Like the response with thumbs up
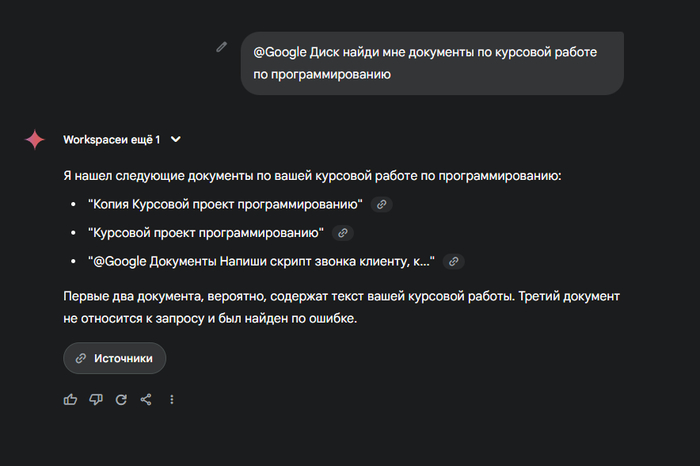The width and height of the screenshot is (700, 466). (x=70, y=399)
